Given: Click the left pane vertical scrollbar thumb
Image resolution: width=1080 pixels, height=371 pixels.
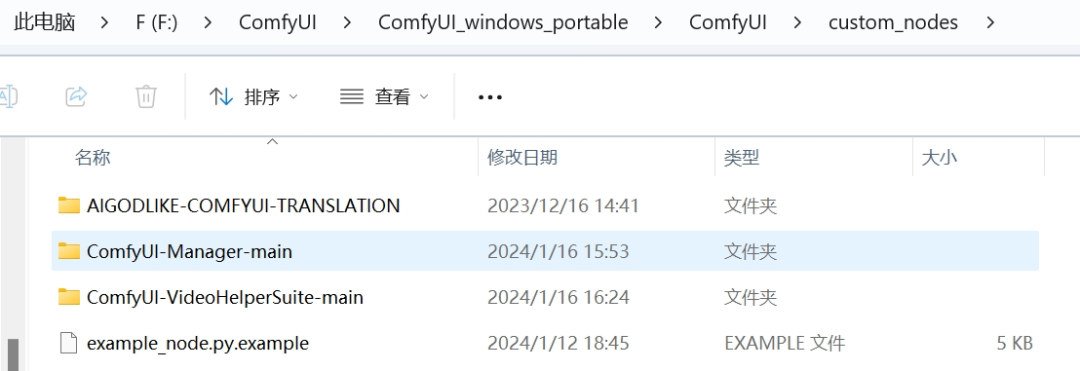Looking at the screenshot, I should point(12,354).
